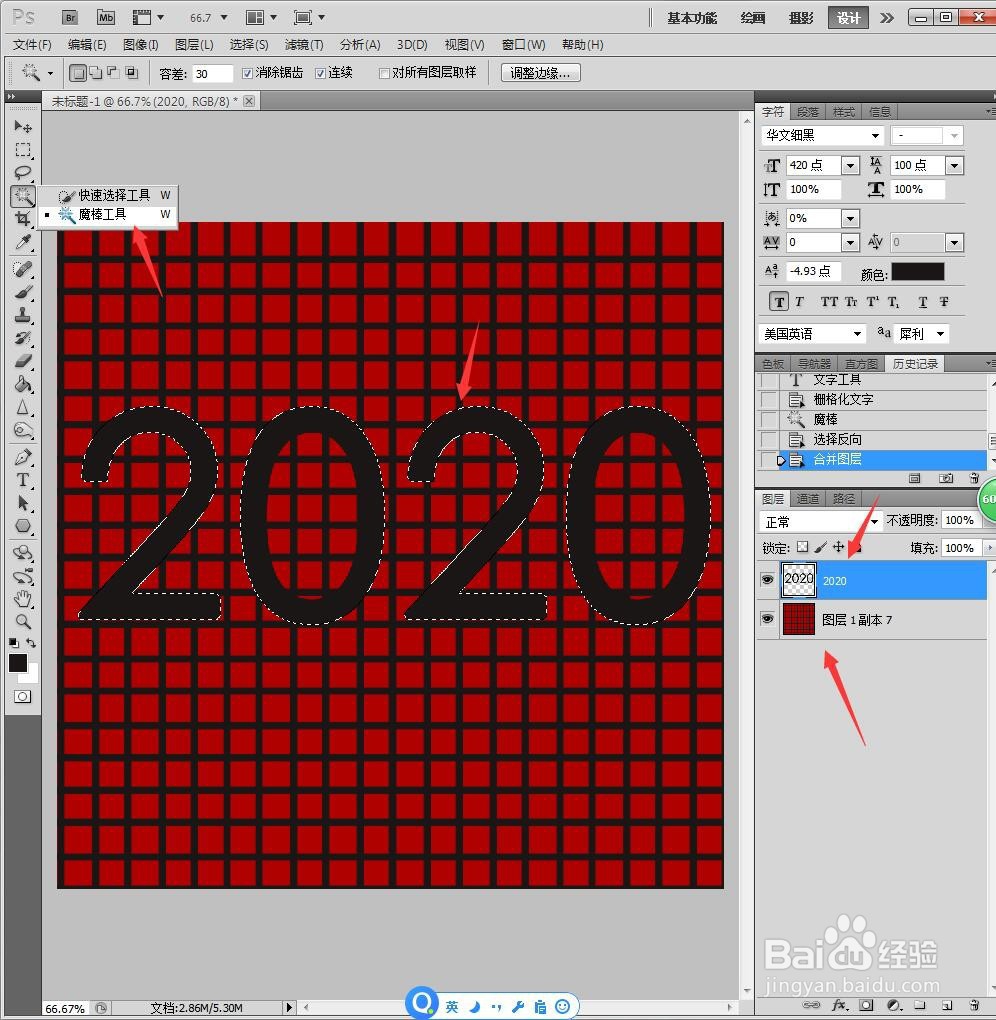Viewport: 996px width, 1020px height.
Task: Open the 图层(L) menu
Action: [194, 45]
